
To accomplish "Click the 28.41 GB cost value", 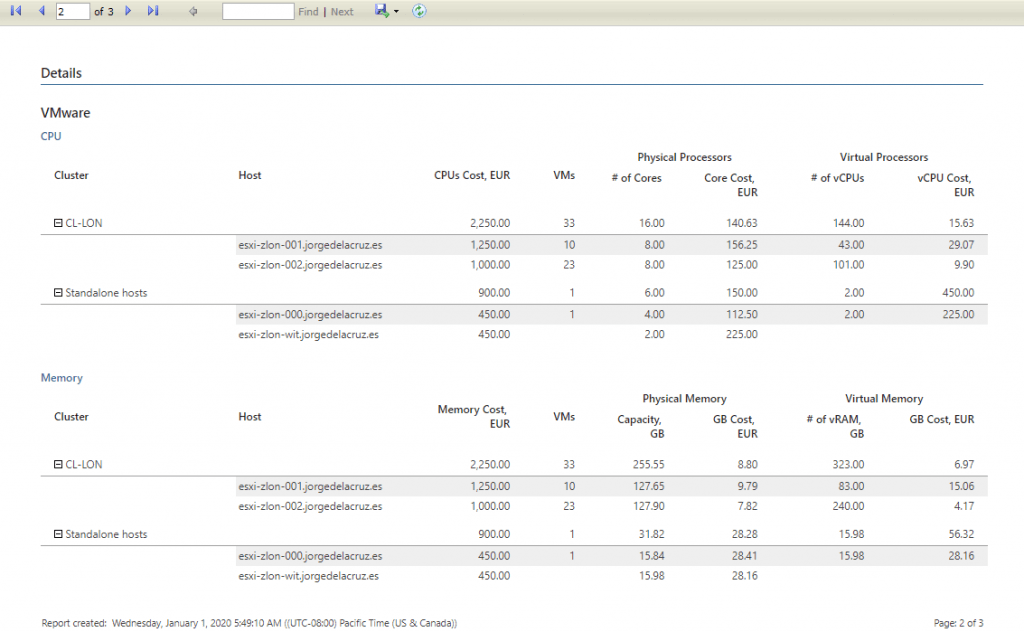I will coord(745,556).
